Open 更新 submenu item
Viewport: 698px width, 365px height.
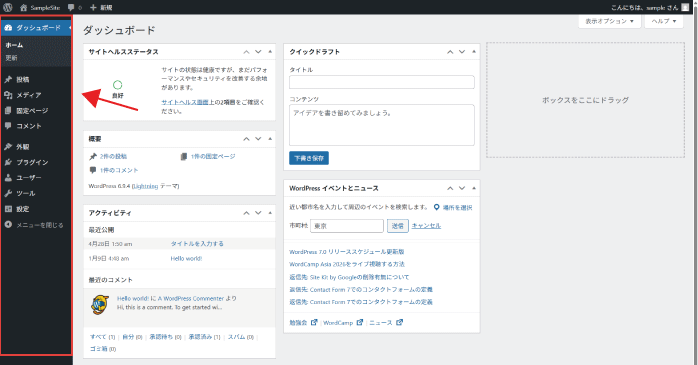pos(11,58)
